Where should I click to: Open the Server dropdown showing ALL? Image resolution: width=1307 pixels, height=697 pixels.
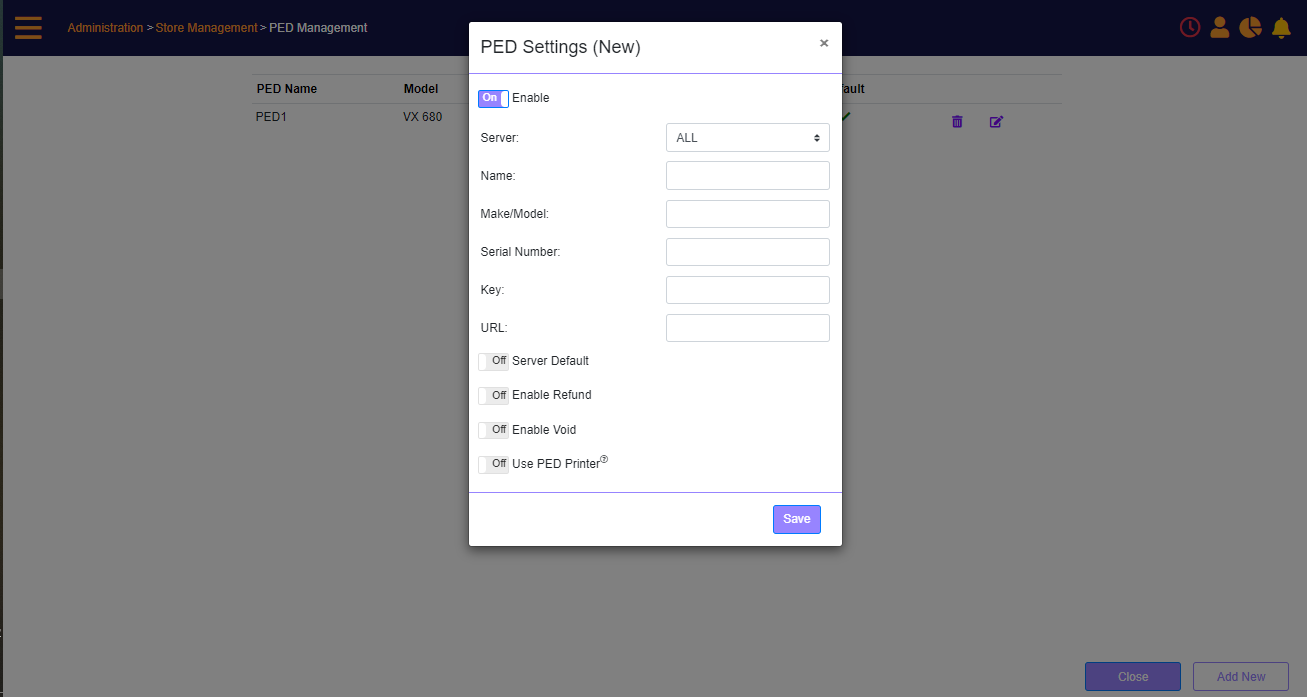748,138
